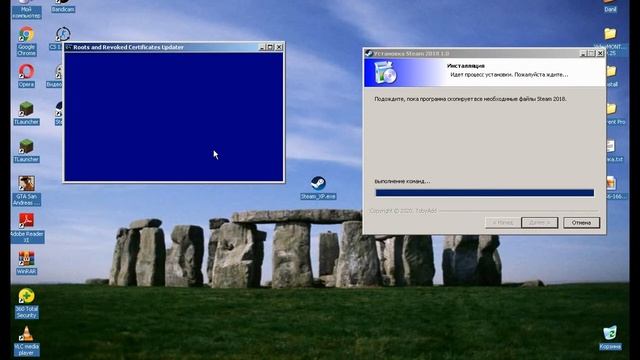Open the Danil folder on desktop

(610, 6)
